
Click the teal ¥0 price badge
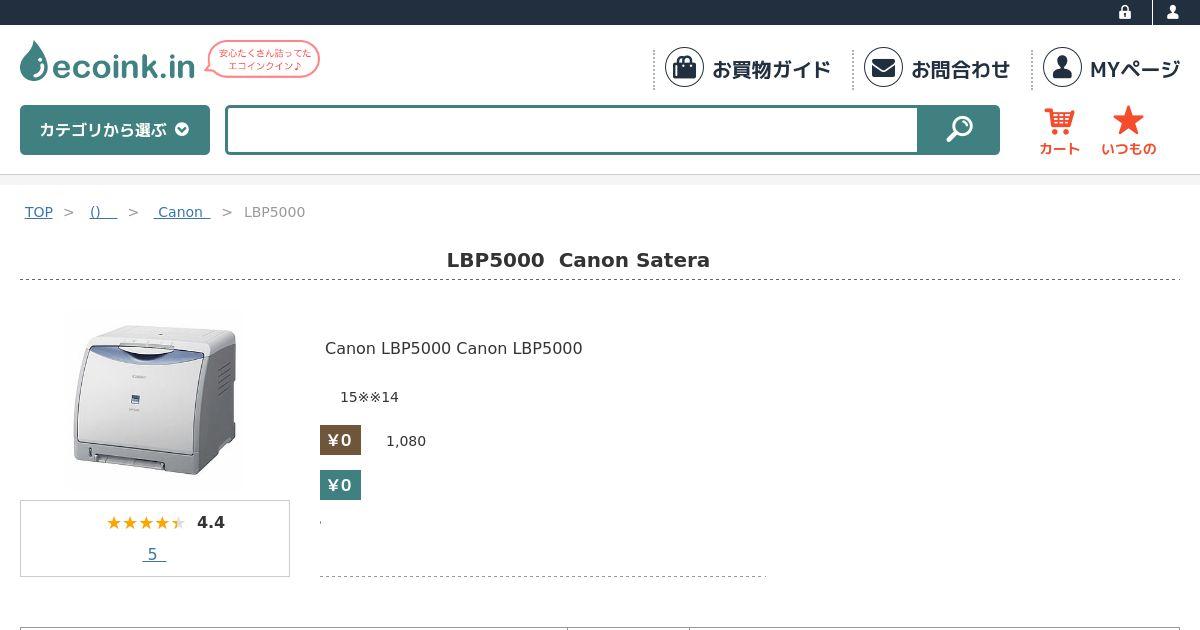click(x=340, y=485)
